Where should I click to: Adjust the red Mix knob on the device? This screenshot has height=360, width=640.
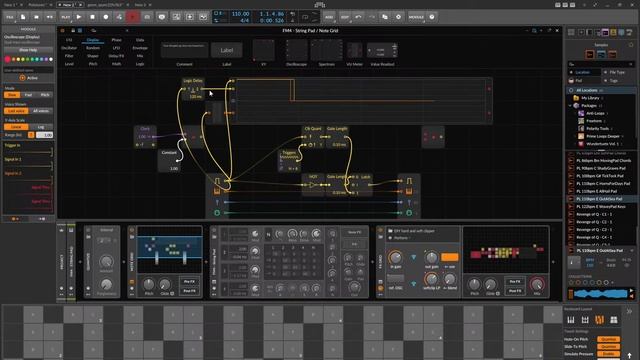pyautogui.click(x=537, y=284)
